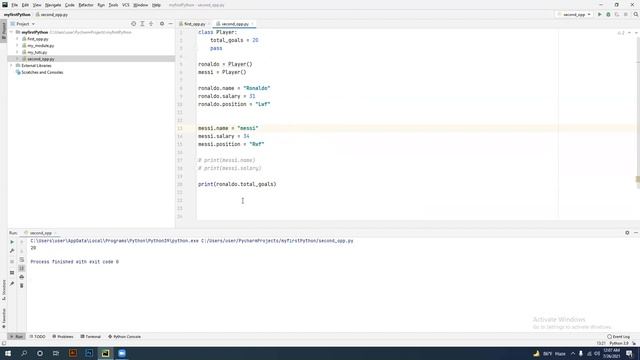Toggle soft-wrap in Run console
This screenshot has width=640, height=360.
22,260
